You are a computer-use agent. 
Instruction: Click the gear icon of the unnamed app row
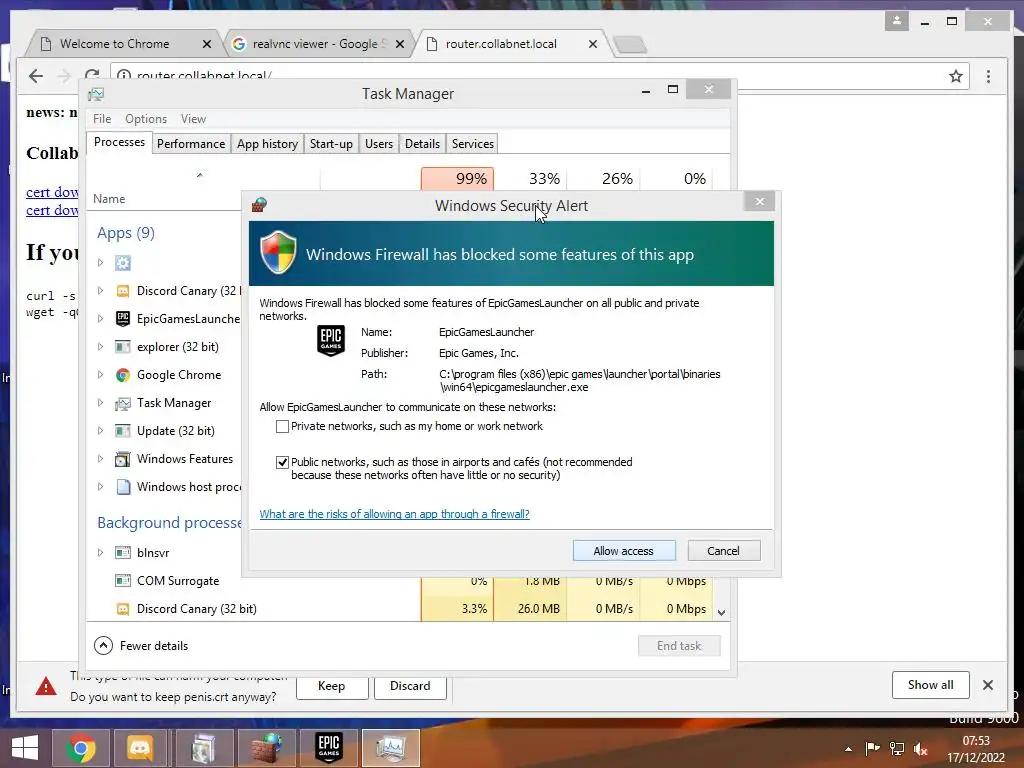(x=123, y=263)
